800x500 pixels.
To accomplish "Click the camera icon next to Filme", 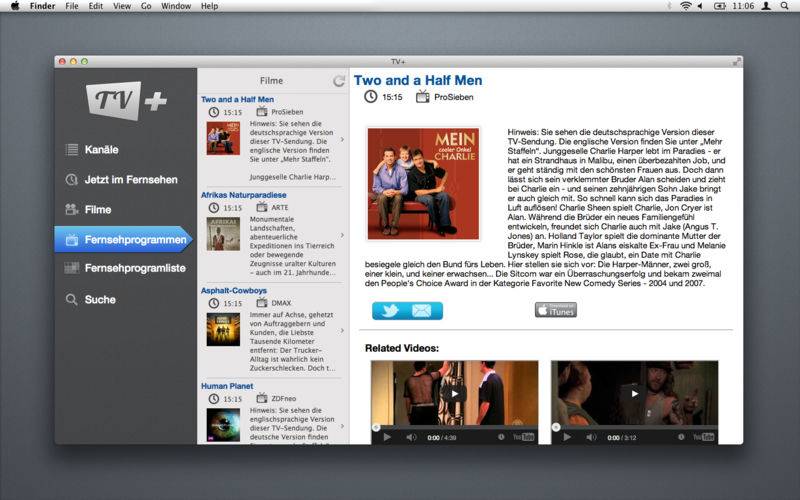I will [72, 209].
